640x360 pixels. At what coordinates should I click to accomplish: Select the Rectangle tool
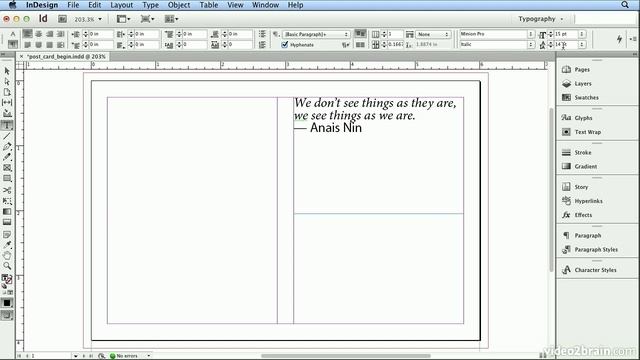[7, 178]
